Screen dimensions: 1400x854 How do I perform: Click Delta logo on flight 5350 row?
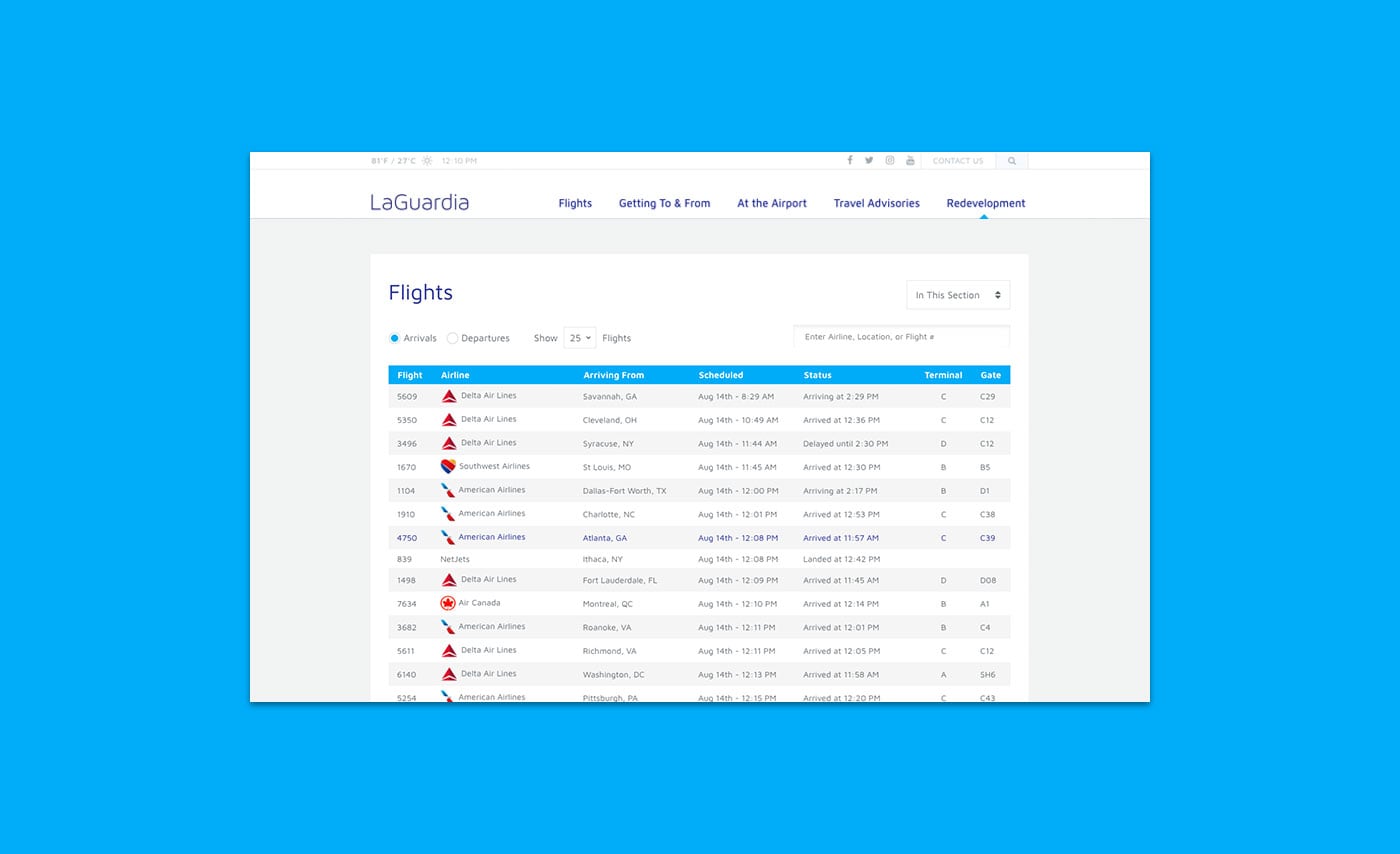[x=449, y=420]
